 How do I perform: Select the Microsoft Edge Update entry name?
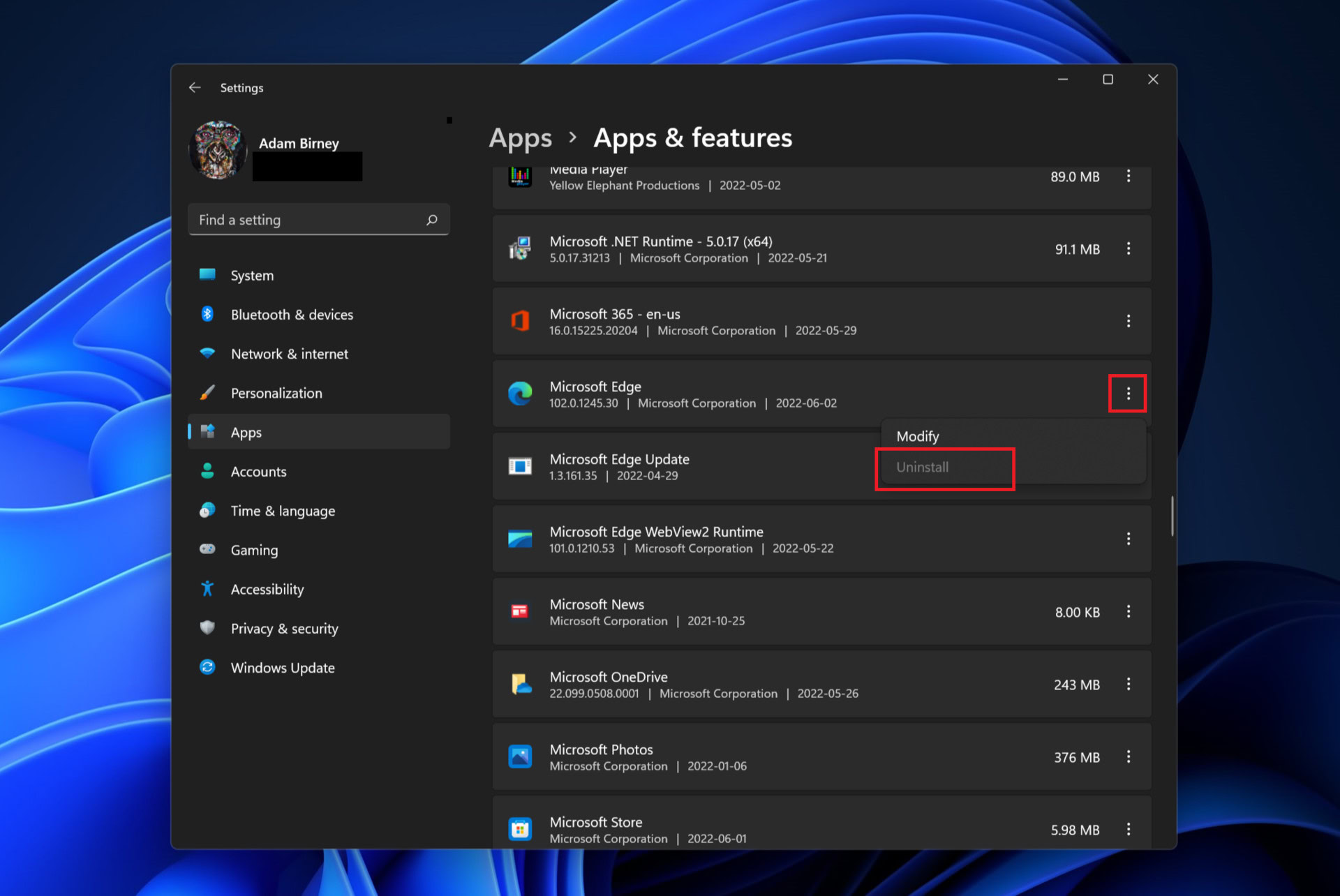coord(619,459)
